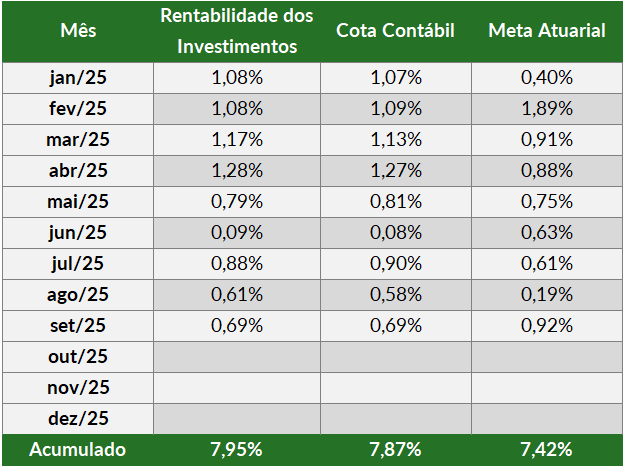Click the jan/25 row label

coord(78,77)
